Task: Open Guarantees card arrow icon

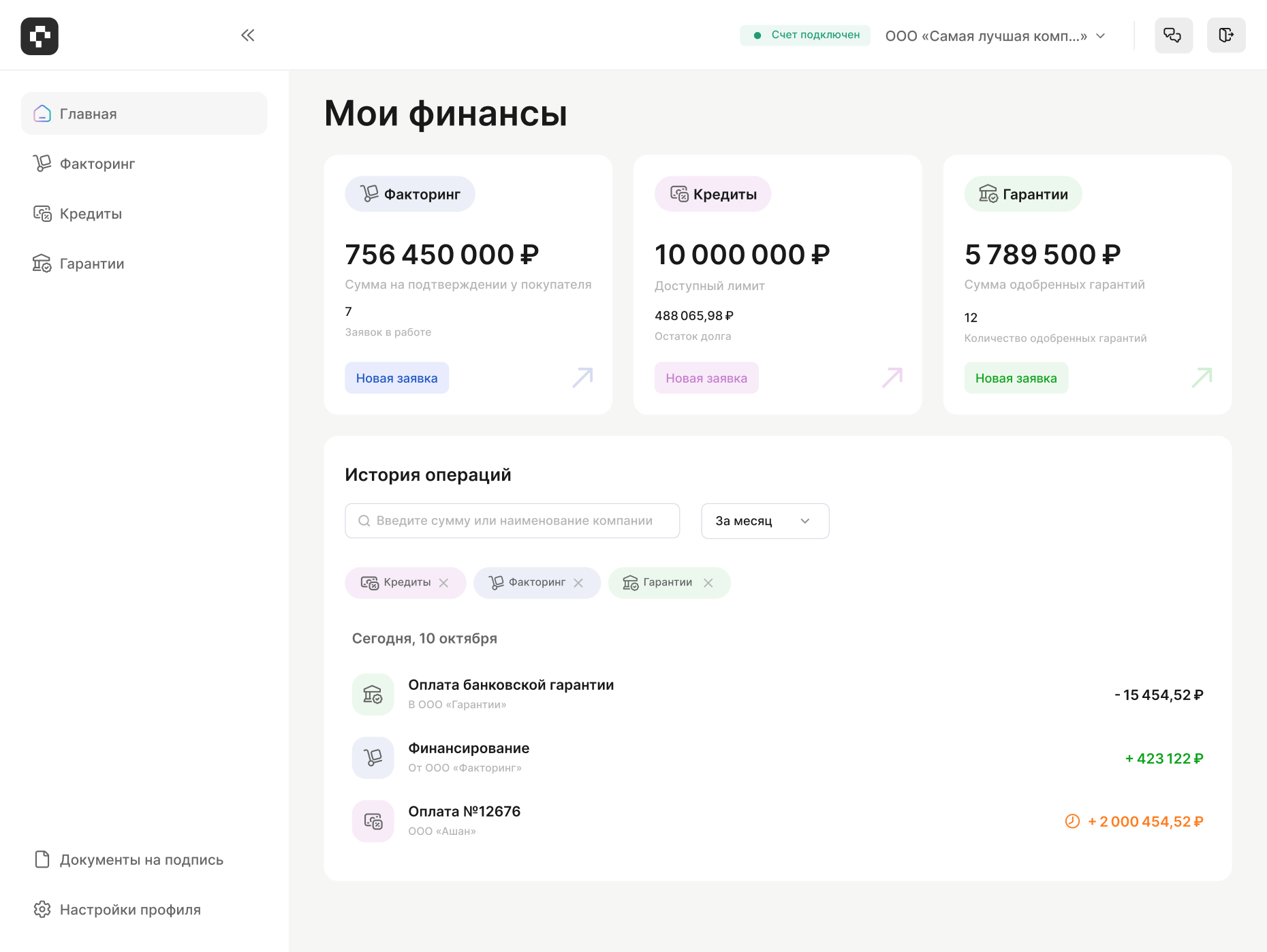Action: point(1202,377)
